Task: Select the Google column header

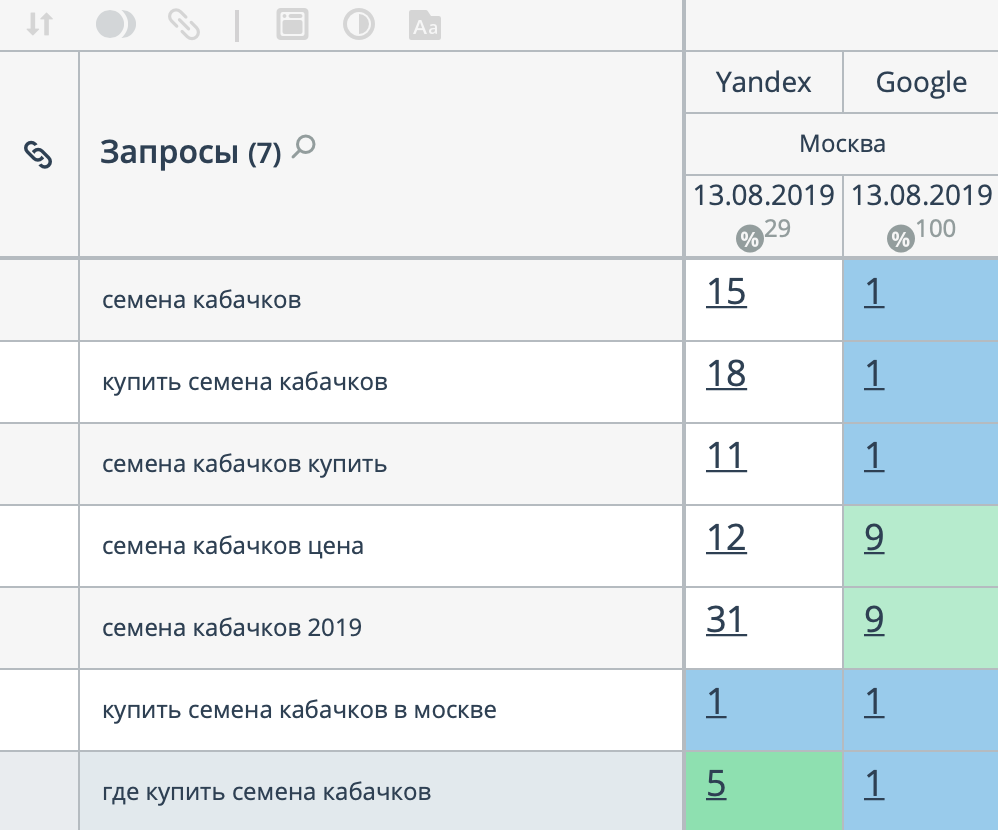Action: click(x=921, y=82)
